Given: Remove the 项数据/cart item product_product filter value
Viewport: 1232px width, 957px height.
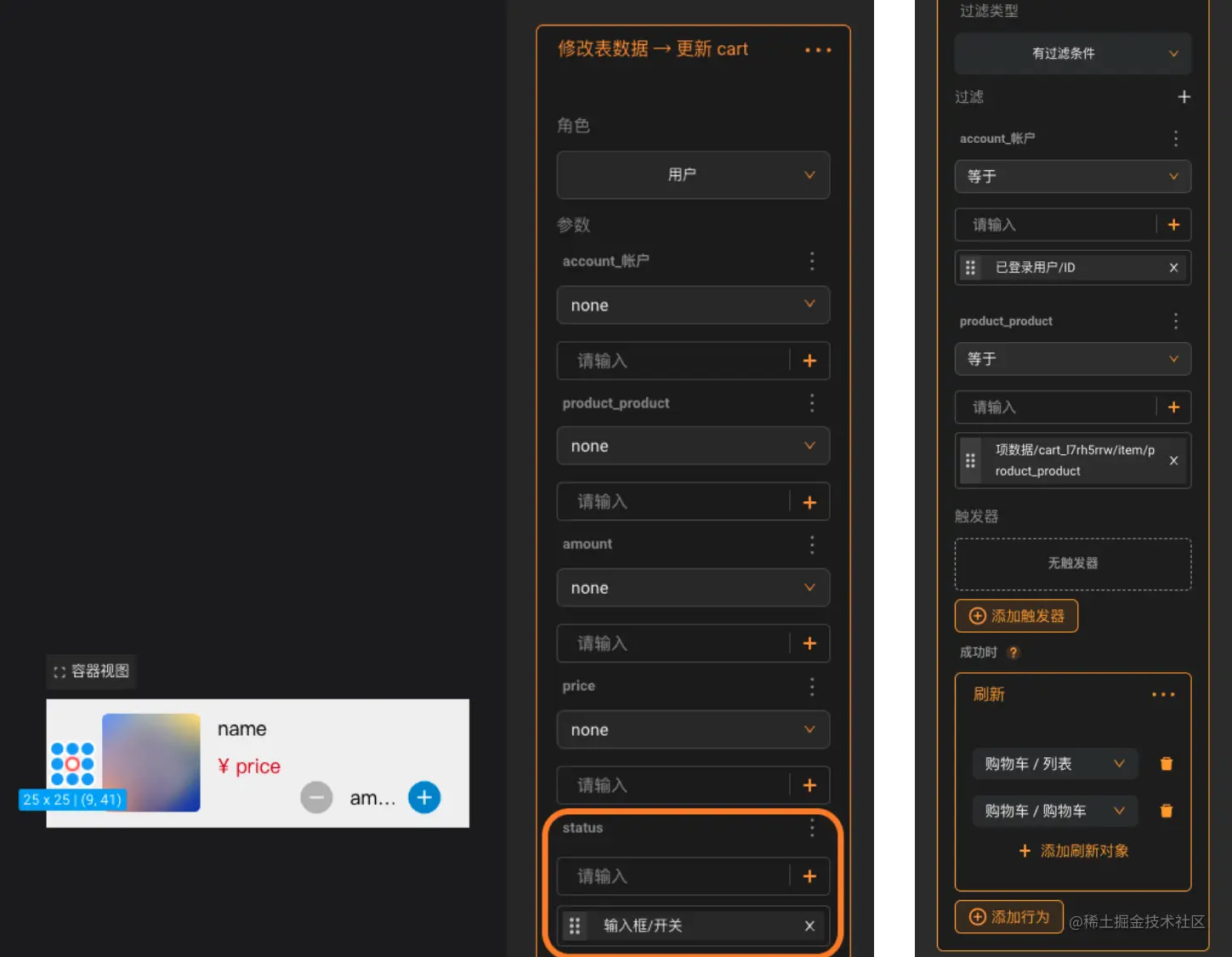Looking at the screenshot, I should 1173,460.
